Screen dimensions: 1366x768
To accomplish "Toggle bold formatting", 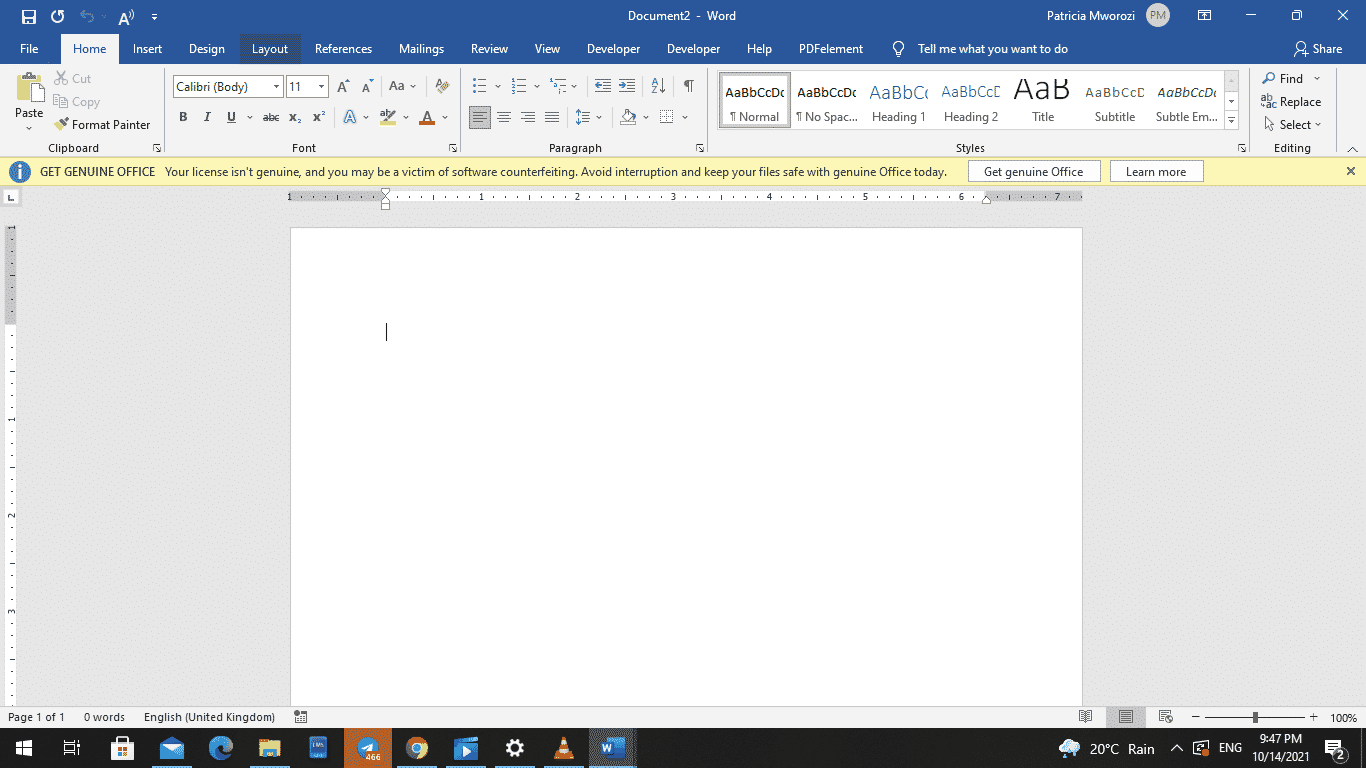I will click(x=183, y=117).
